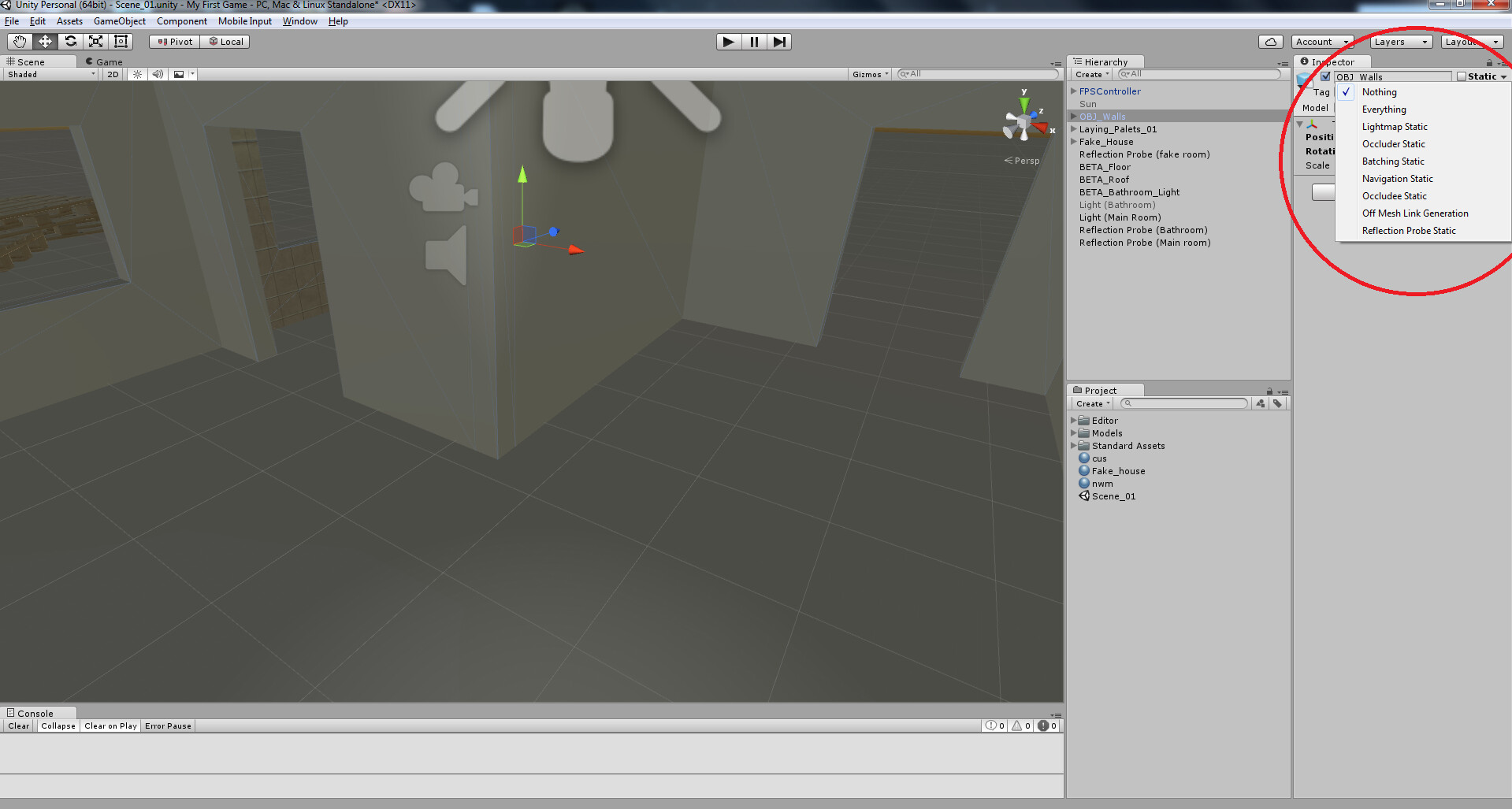Toggle scene view audio icon

(157, 74)
